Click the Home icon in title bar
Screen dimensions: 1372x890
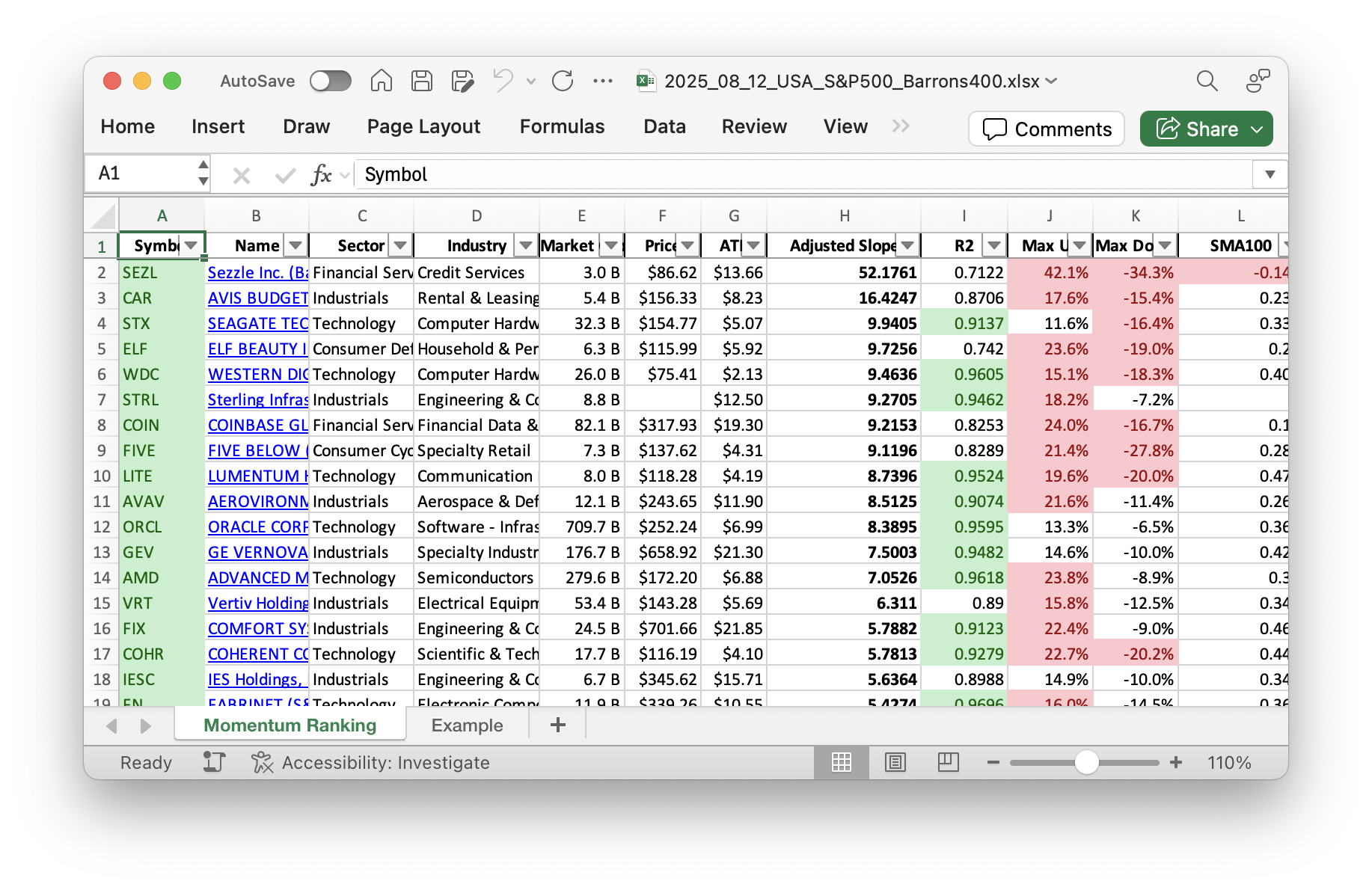[x=381, y=81]
